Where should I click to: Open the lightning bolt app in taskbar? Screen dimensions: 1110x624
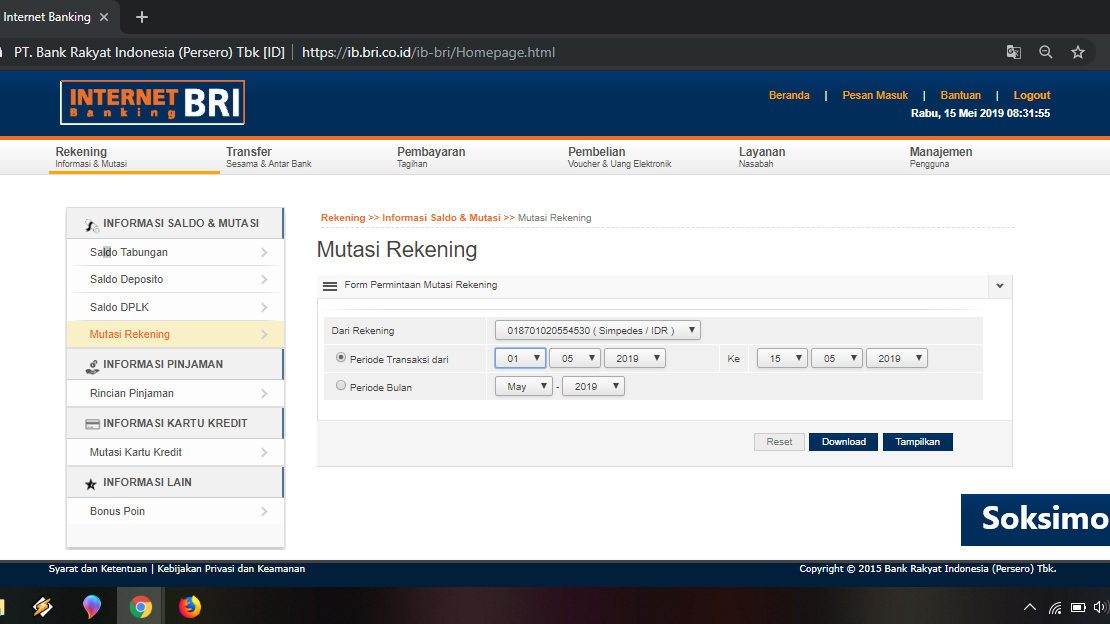(x=42, y=607)
